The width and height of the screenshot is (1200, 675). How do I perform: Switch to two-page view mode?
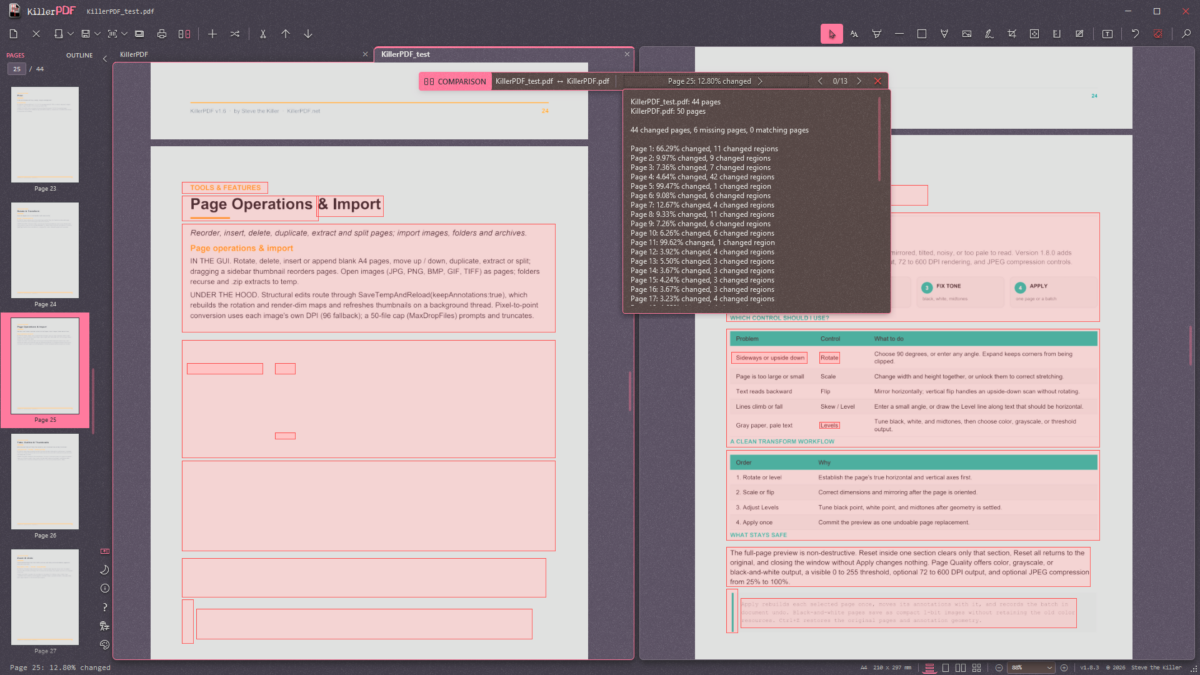[959, 667]
